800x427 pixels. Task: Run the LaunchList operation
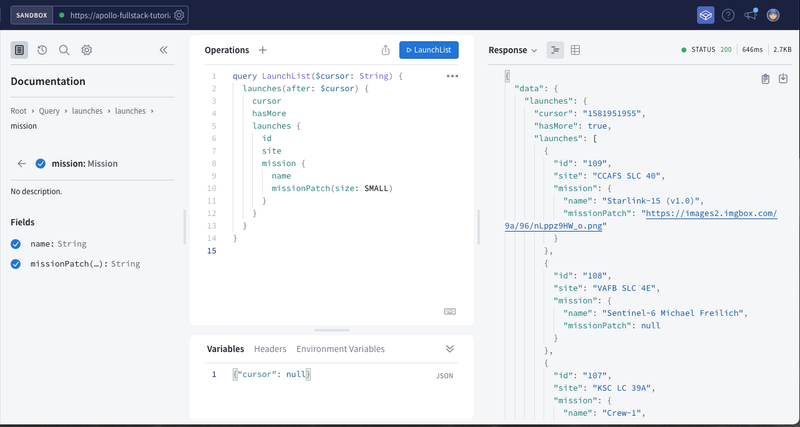[428, 50]
